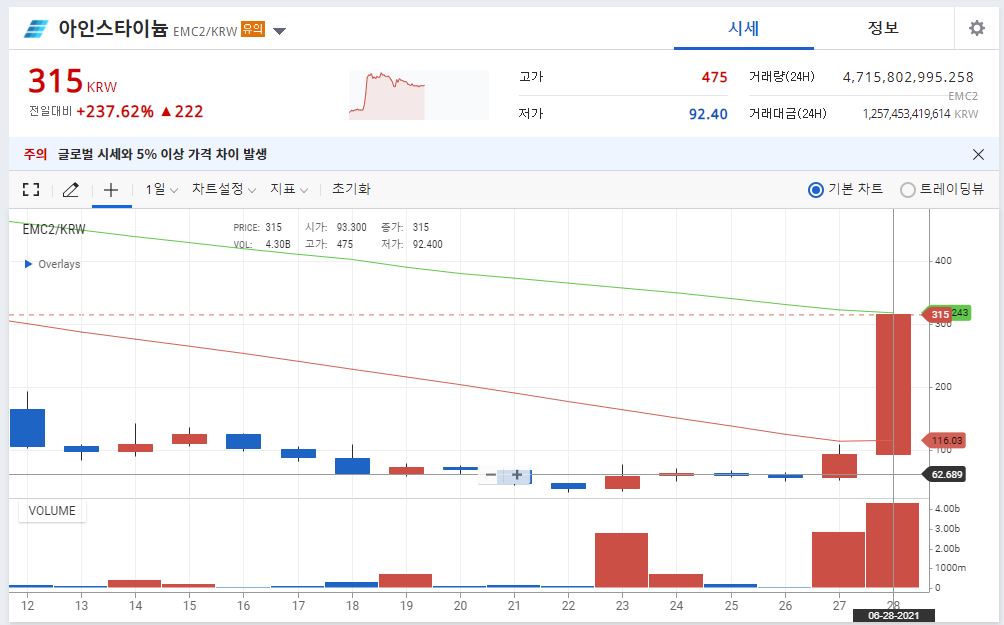Viewport: 1004px width, 625px height.
Task: Click the 유의 warning badge
Action: (258, 30)
